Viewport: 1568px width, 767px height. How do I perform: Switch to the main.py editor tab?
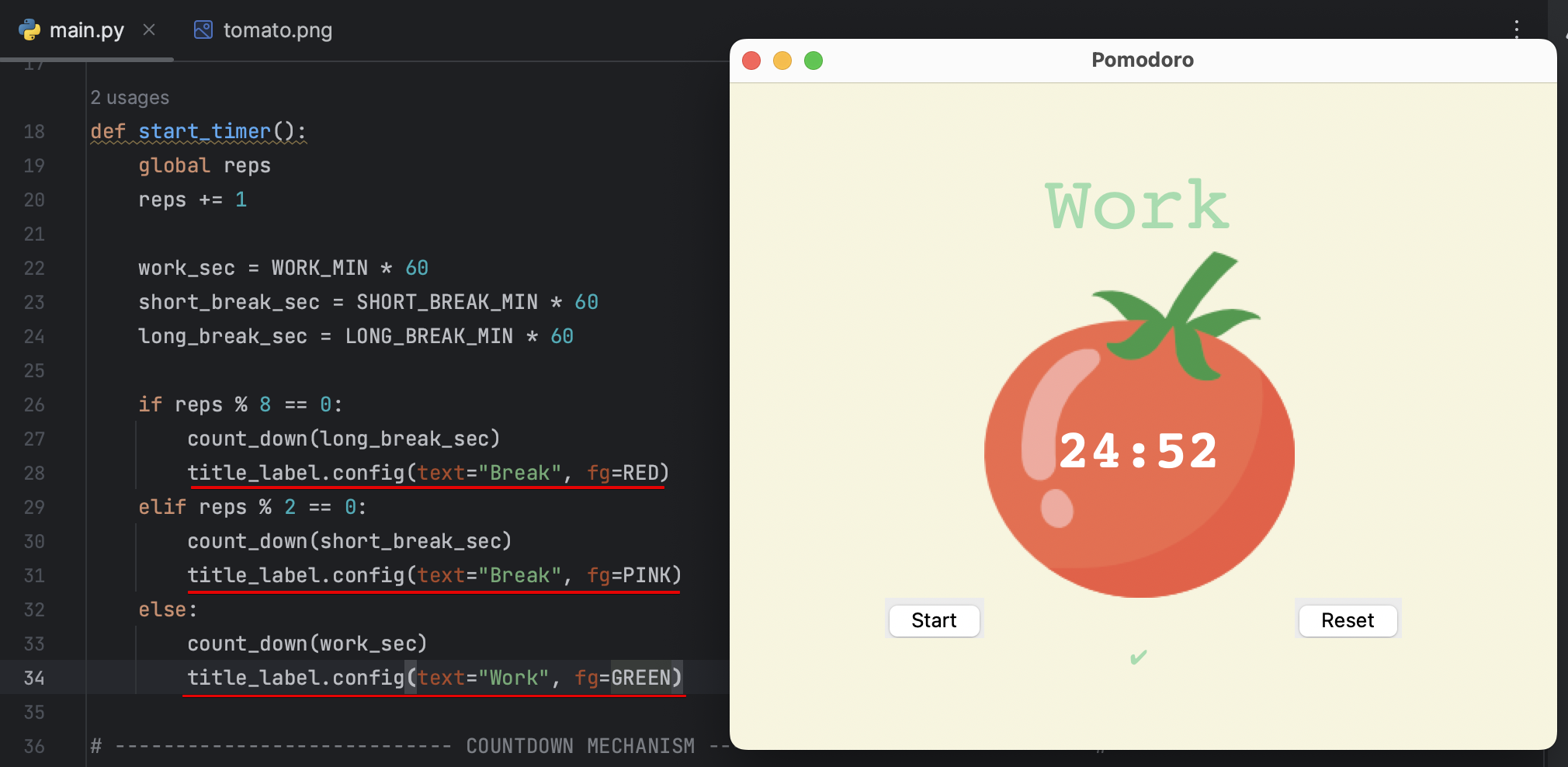[x=86, y=30]
